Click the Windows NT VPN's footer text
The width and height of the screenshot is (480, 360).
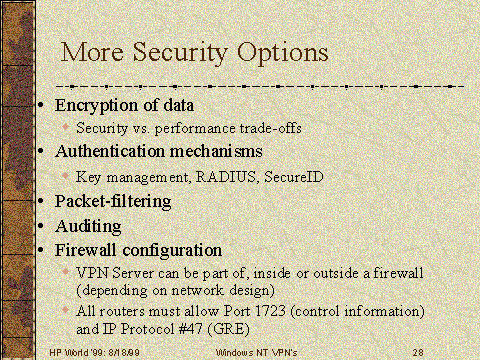(256, 353)
